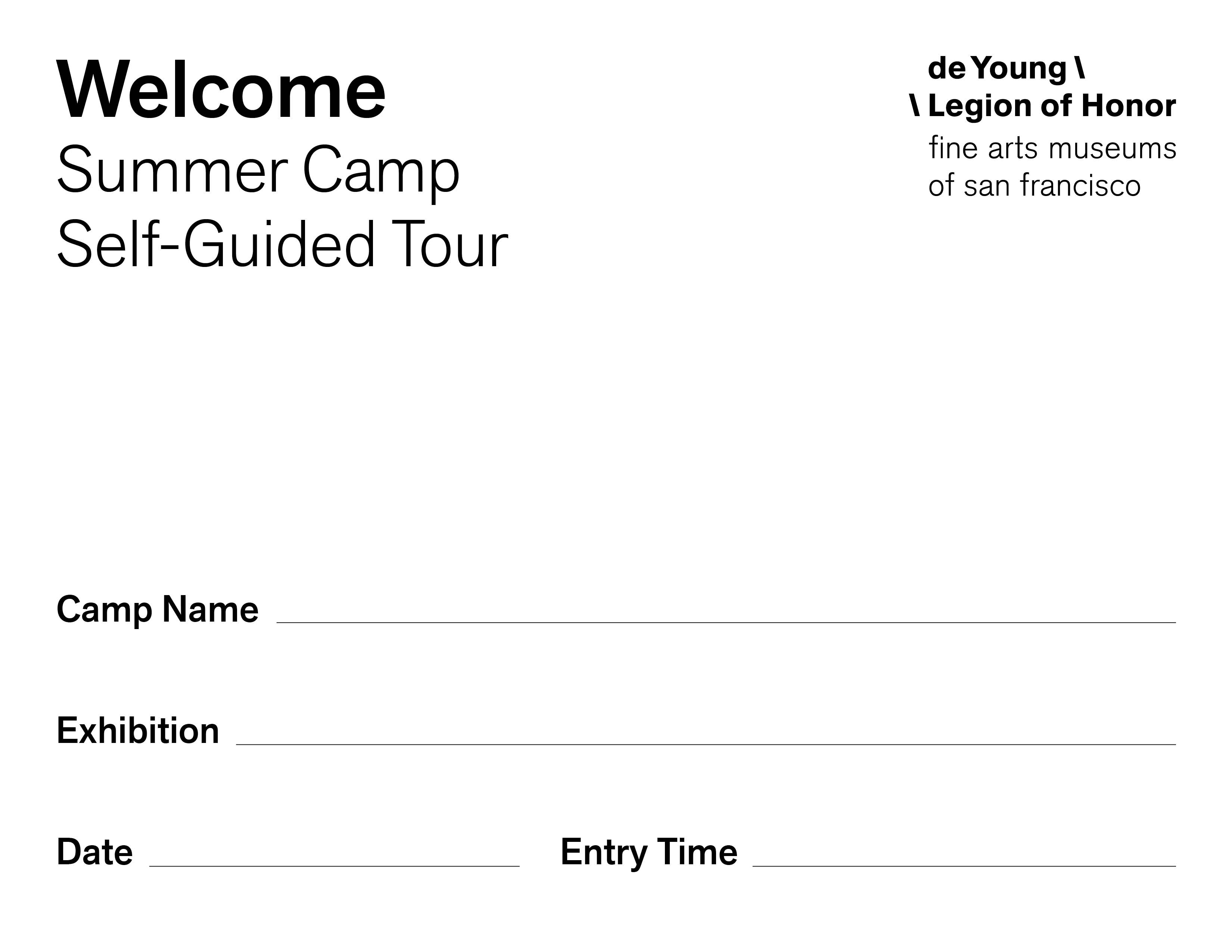Select the bold Date label
The height and width of the screenshot is (952, 1232).
pos(95,852)
